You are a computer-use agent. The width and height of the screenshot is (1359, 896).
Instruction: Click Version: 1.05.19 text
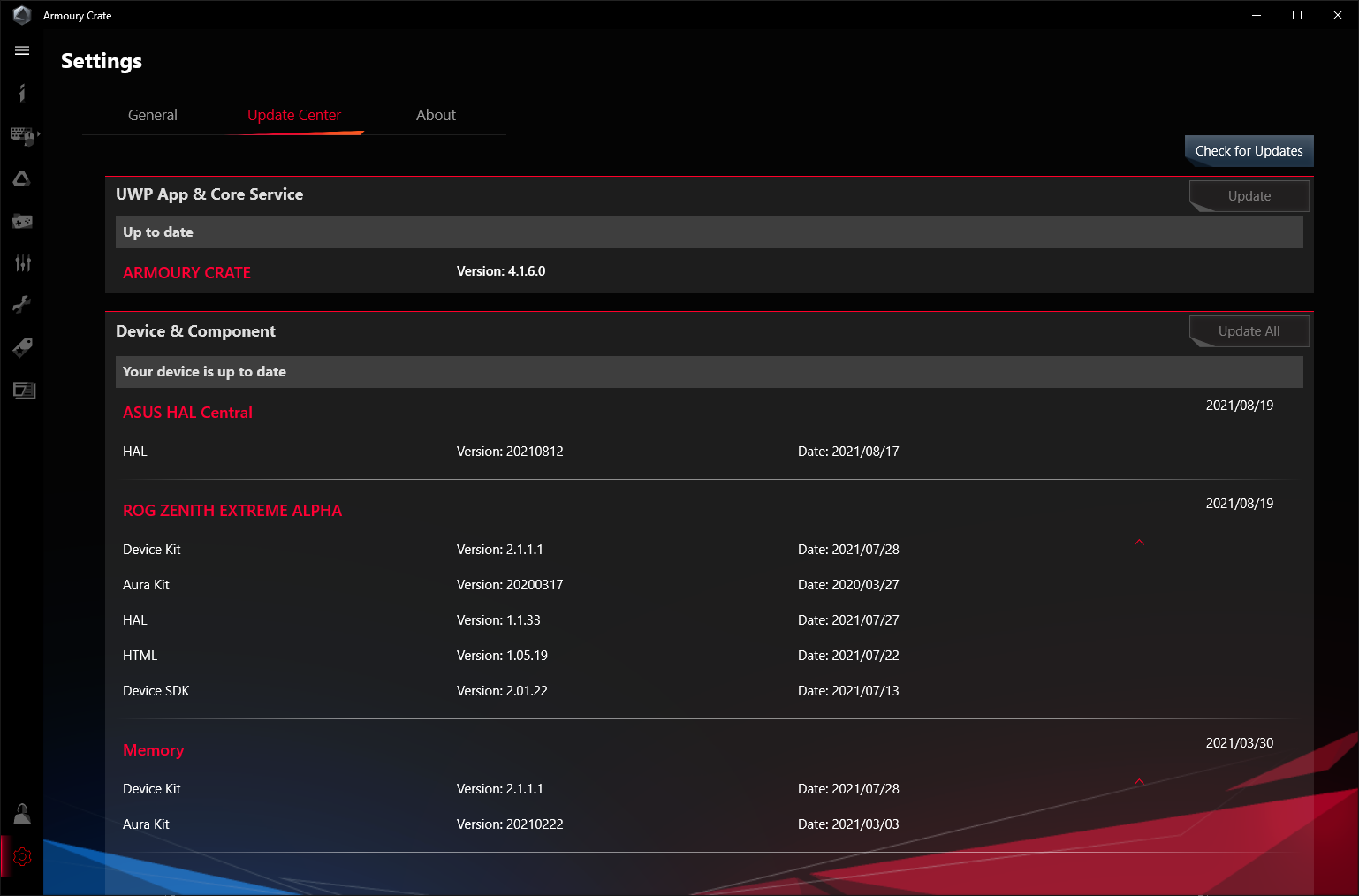pos(502,656)
